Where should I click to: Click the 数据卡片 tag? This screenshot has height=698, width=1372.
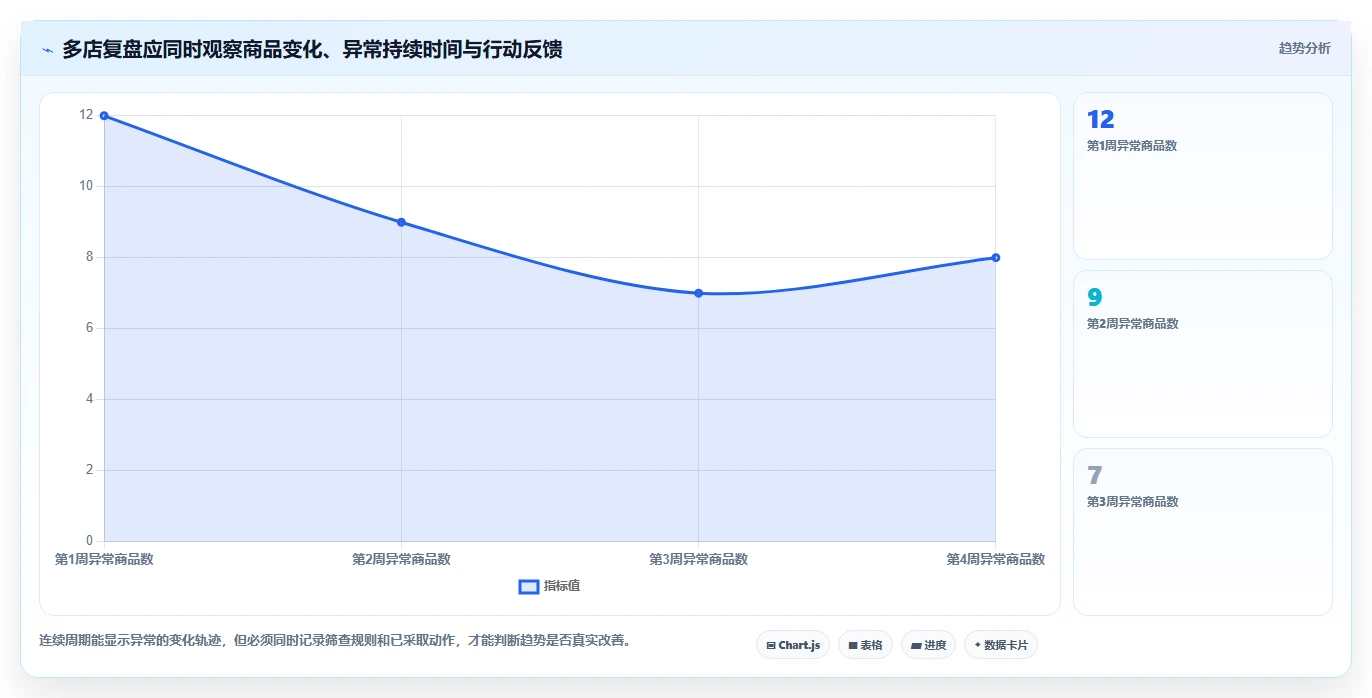click(x=1000, y=645)
